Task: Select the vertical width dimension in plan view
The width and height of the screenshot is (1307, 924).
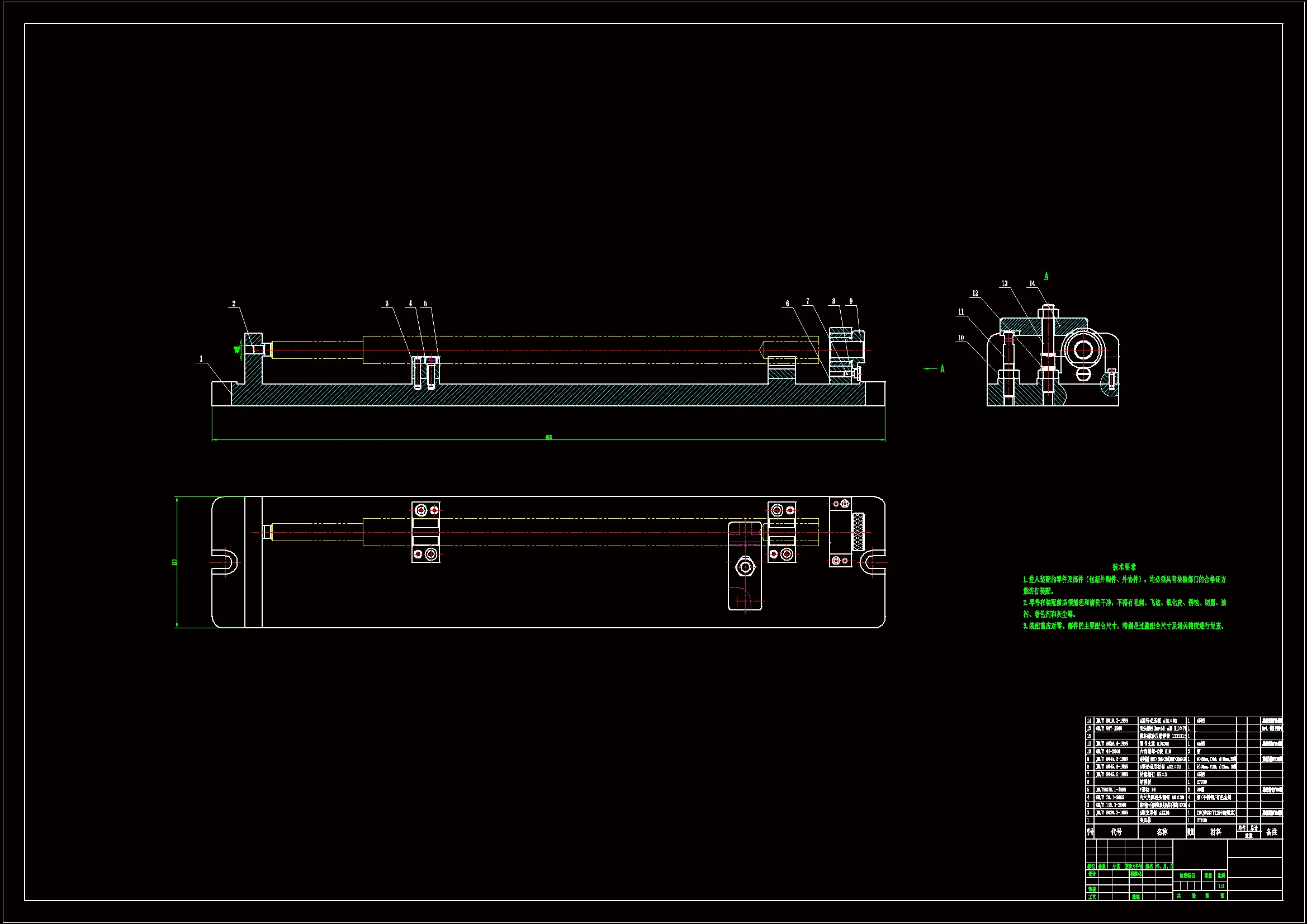Action: click(175, 562)
